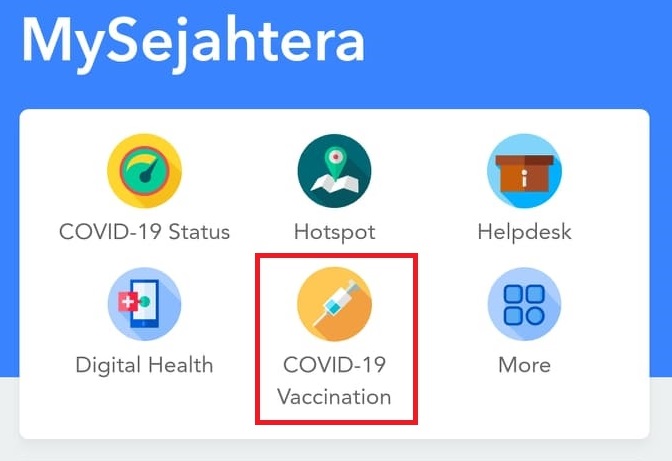Tap the Hotspot map pin icon

tap(335, 171)
